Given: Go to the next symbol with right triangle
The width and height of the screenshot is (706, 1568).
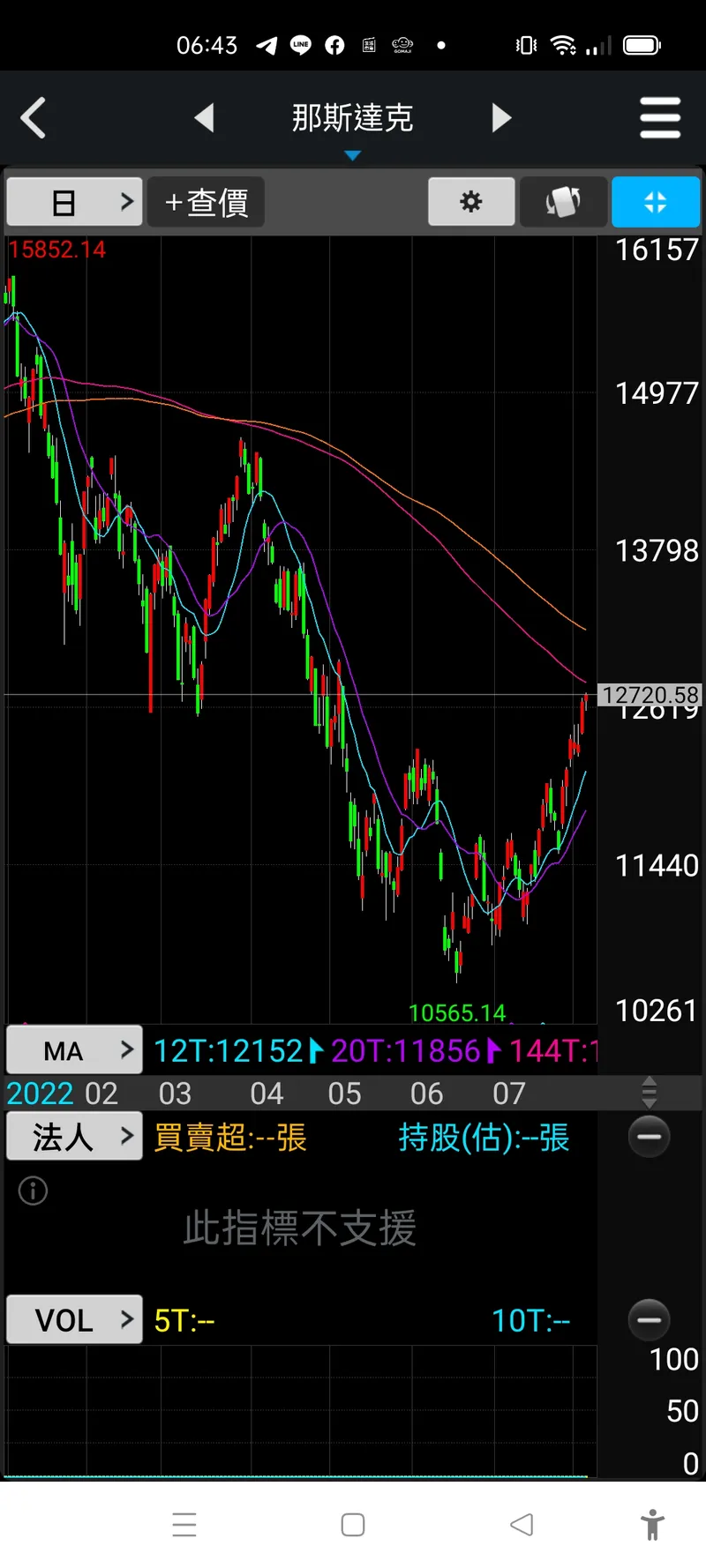Looking at the screenshot, I should pos(501,117).
